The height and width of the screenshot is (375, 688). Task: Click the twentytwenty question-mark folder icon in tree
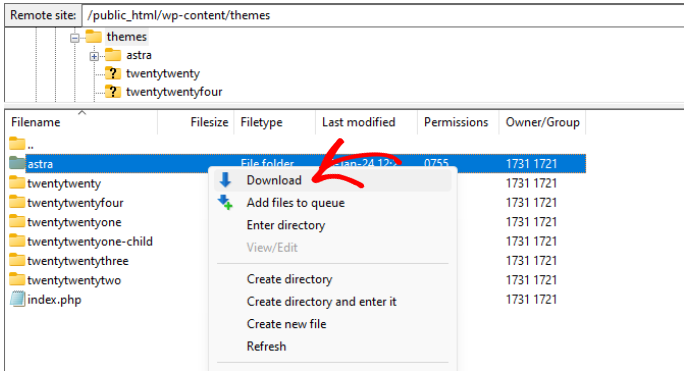point(113,73)
